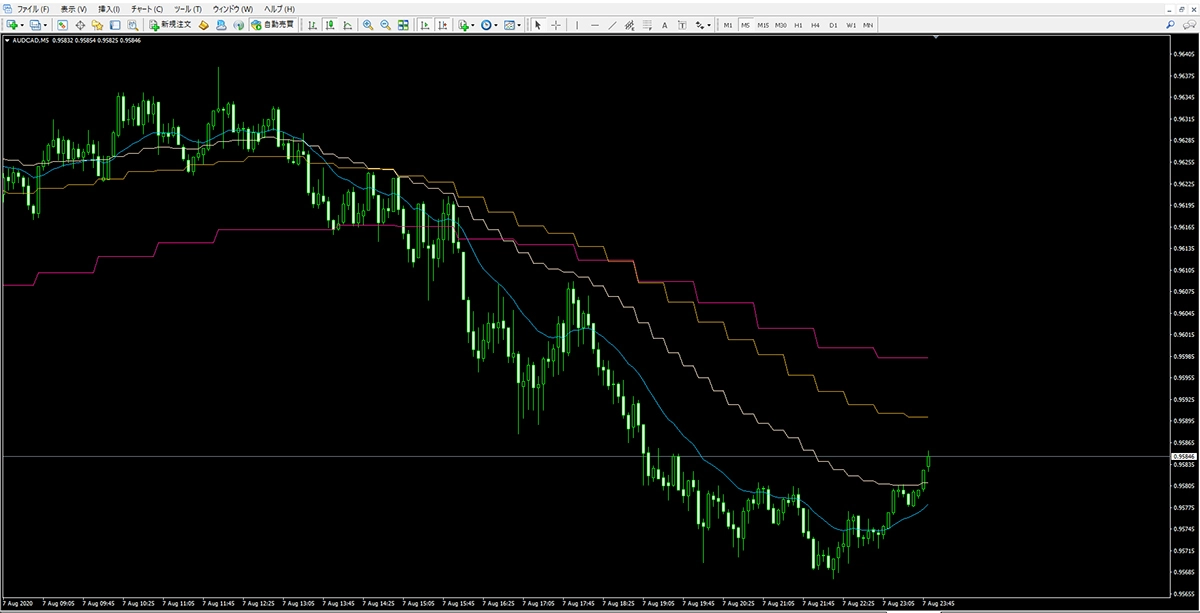Draw a vertical line tool

[x=577, y=24]
